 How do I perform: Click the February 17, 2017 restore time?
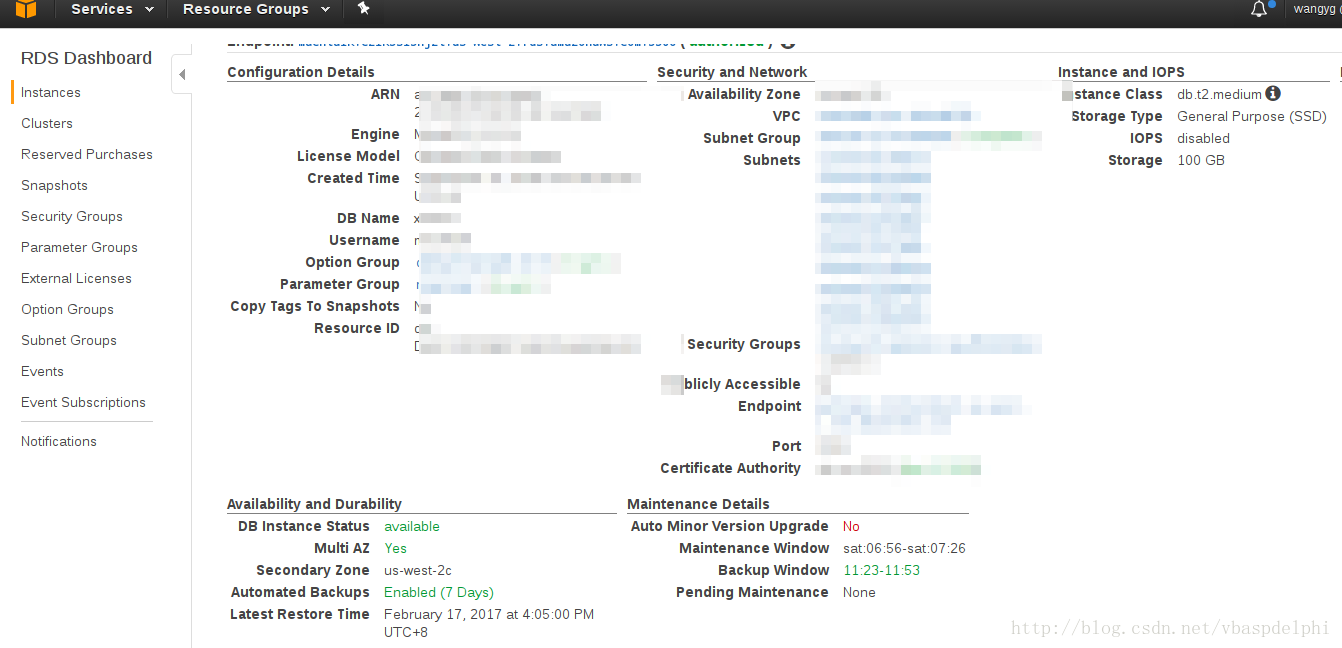pos(489,623)
